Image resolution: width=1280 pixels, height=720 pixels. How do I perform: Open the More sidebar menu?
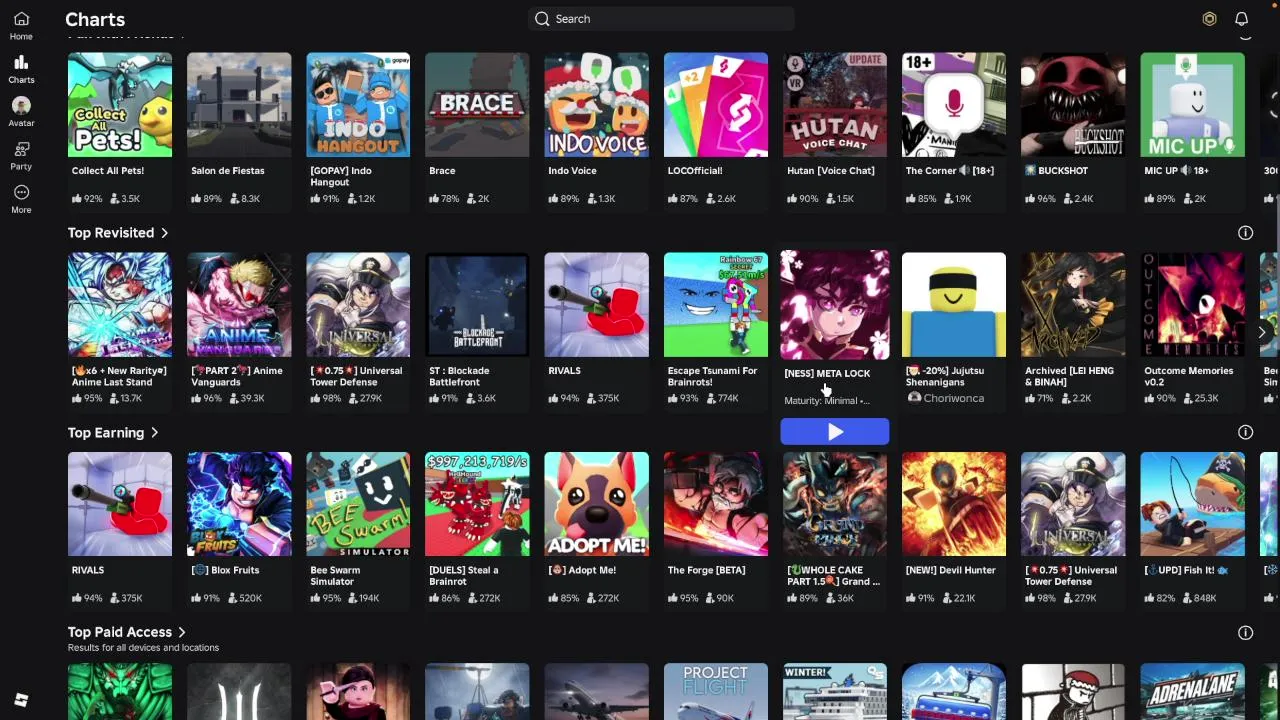click(21, 199)
